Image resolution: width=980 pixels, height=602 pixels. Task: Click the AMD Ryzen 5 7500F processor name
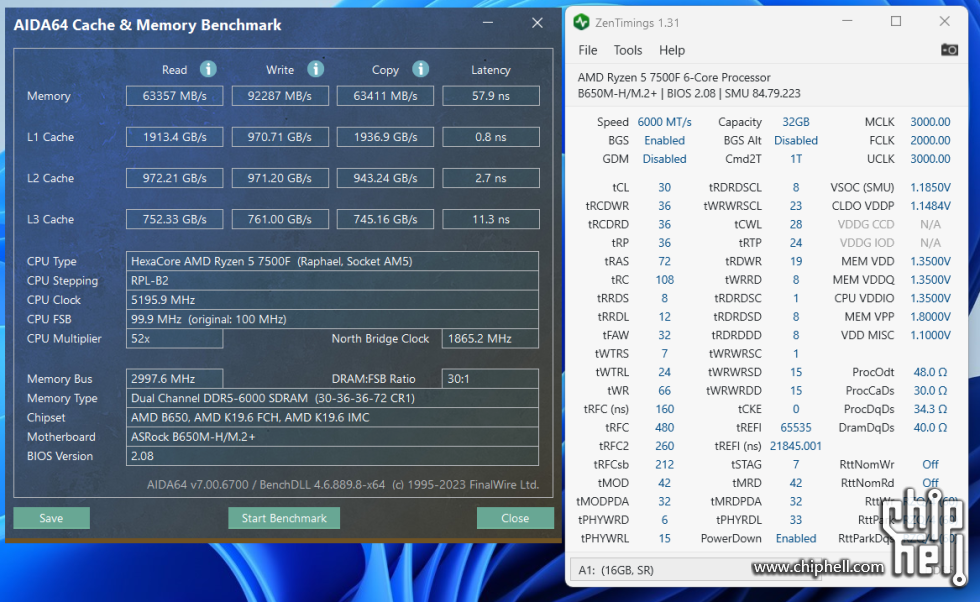674,78
